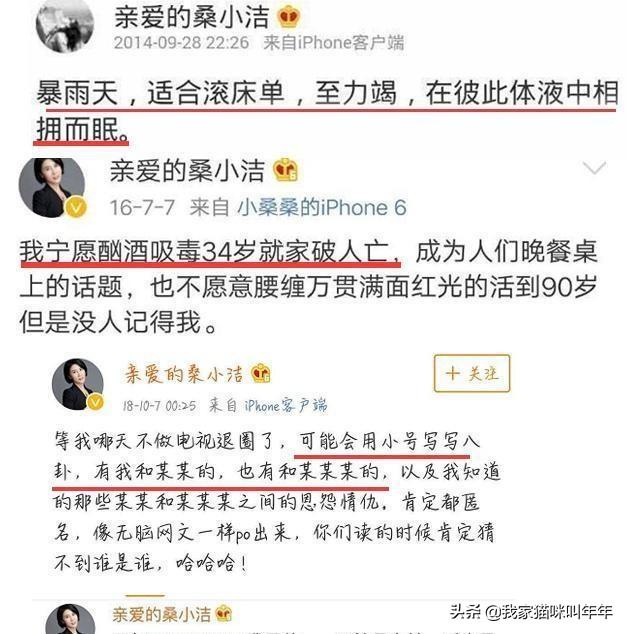The width and height of the screenshot is (627, 634).
Task: Tap the crown badge on the top post
Action: [289, 18]
